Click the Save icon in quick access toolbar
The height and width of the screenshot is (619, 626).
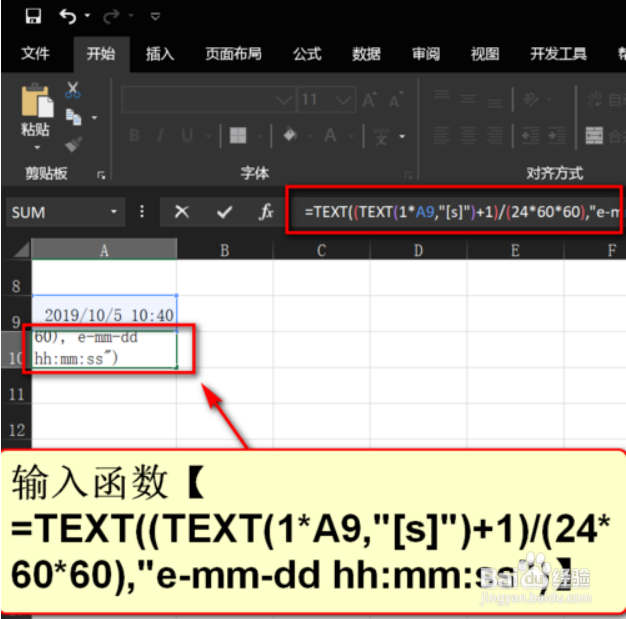click(33, 16)
